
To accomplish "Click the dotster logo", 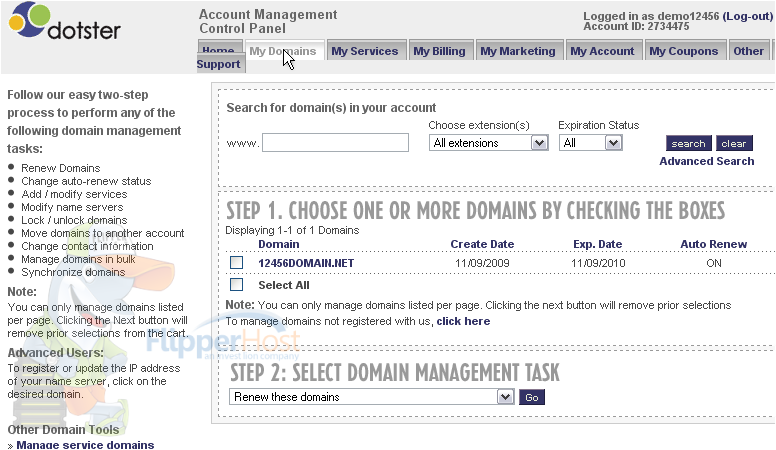I will pyautogui.click(x=64, y=22).
